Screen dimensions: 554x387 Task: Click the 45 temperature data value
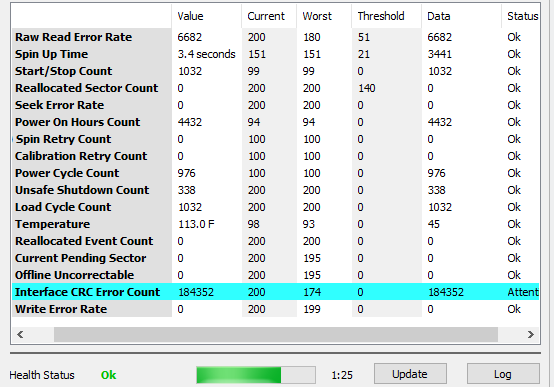coord(434,224)
